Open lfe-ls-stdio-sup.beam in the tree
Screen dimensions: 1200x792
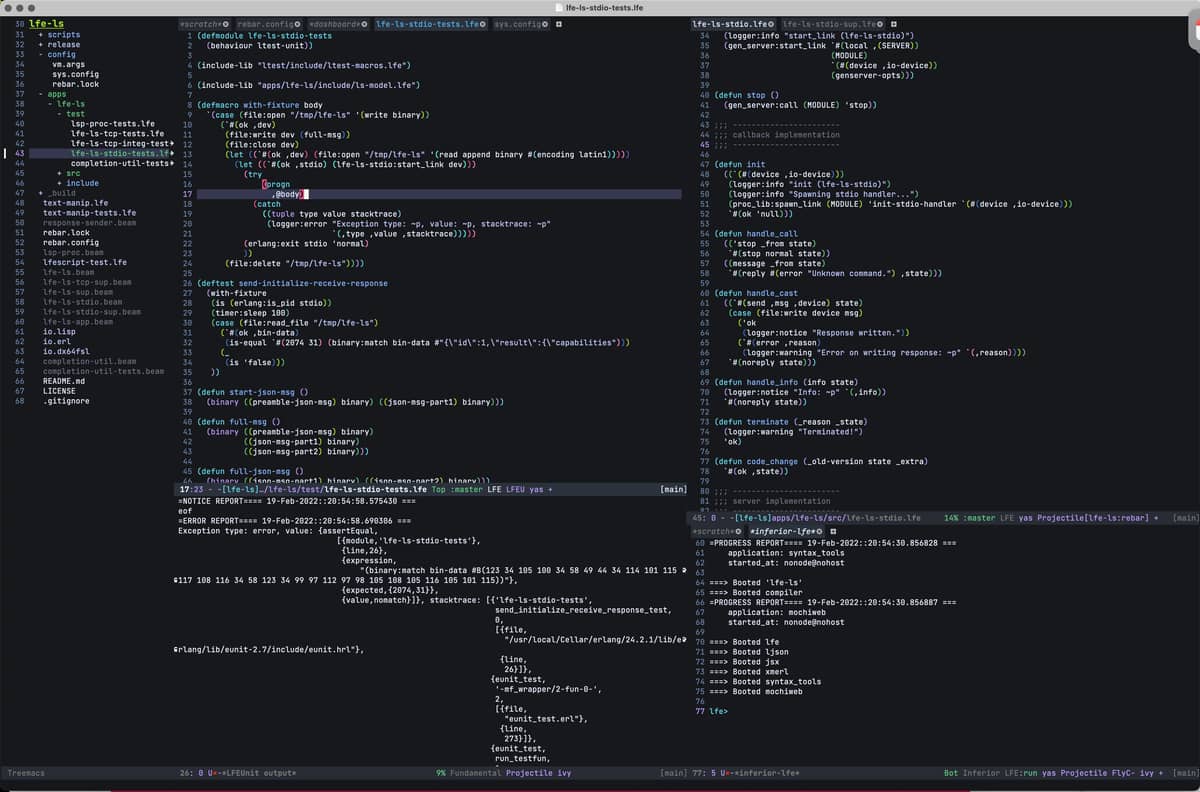(x=92, y=312)
